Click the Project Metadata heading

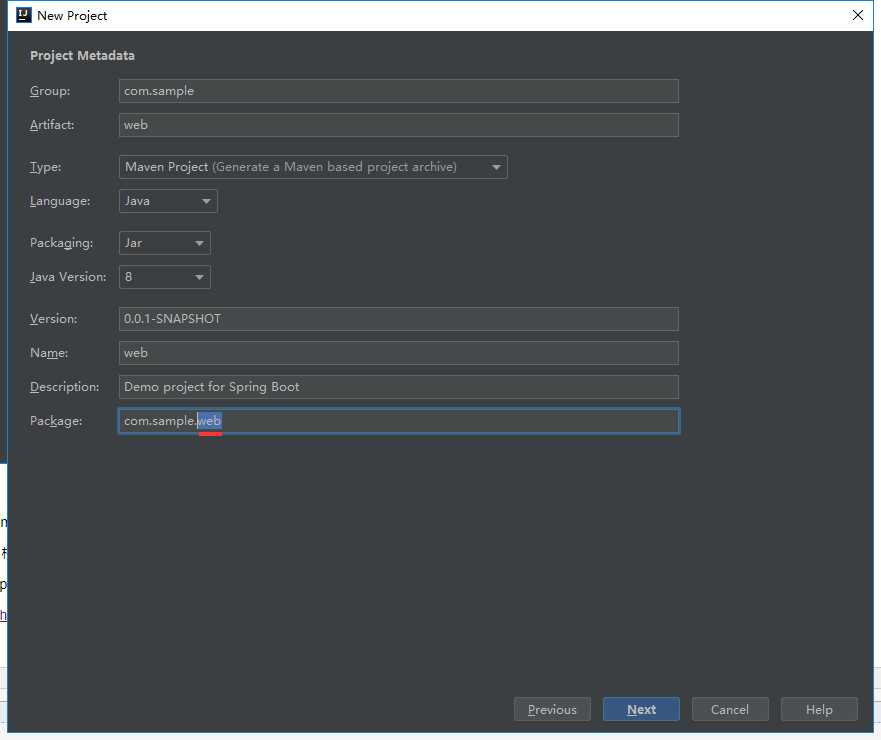(x=82, y=56)
